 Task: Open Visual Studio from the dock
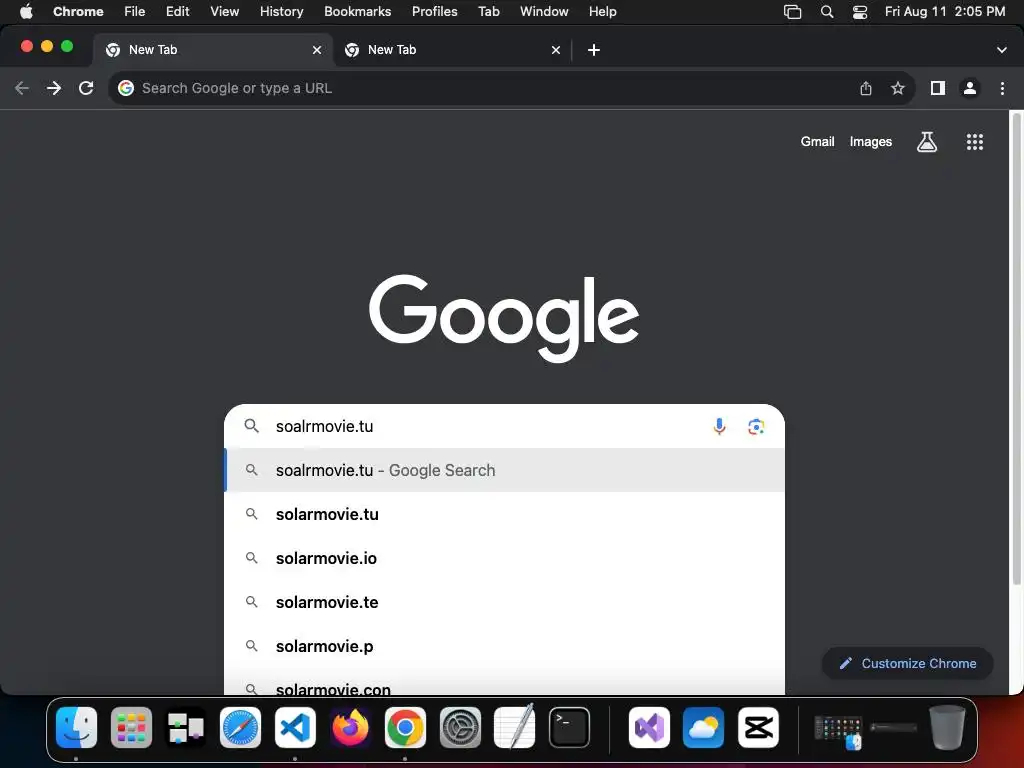(x=649, y=728)
